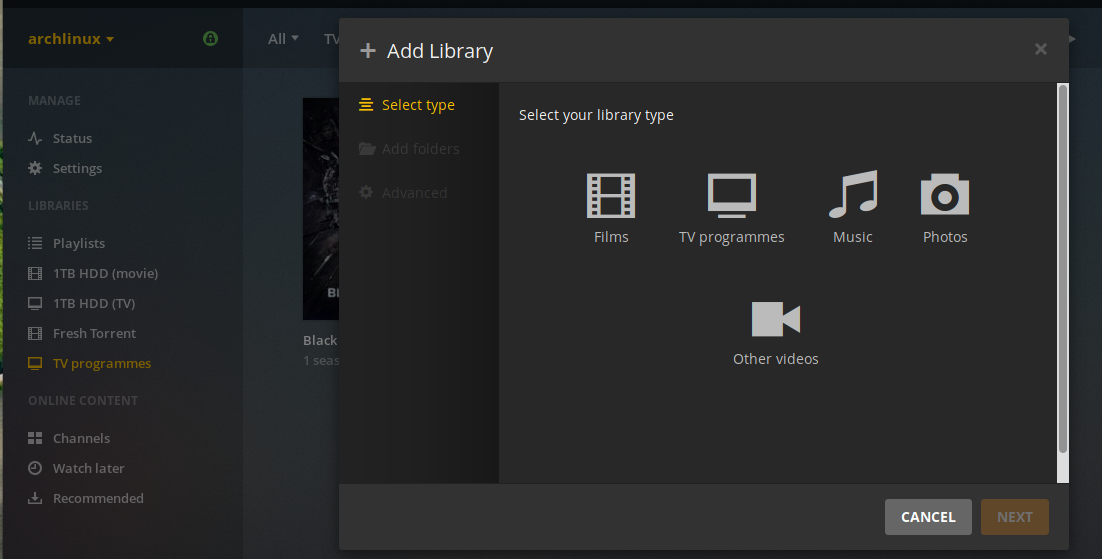Image resolution: width=1102 pixels, height=559 pixels.
Task: Select the Films library type icon
Action: coord(610,196)
